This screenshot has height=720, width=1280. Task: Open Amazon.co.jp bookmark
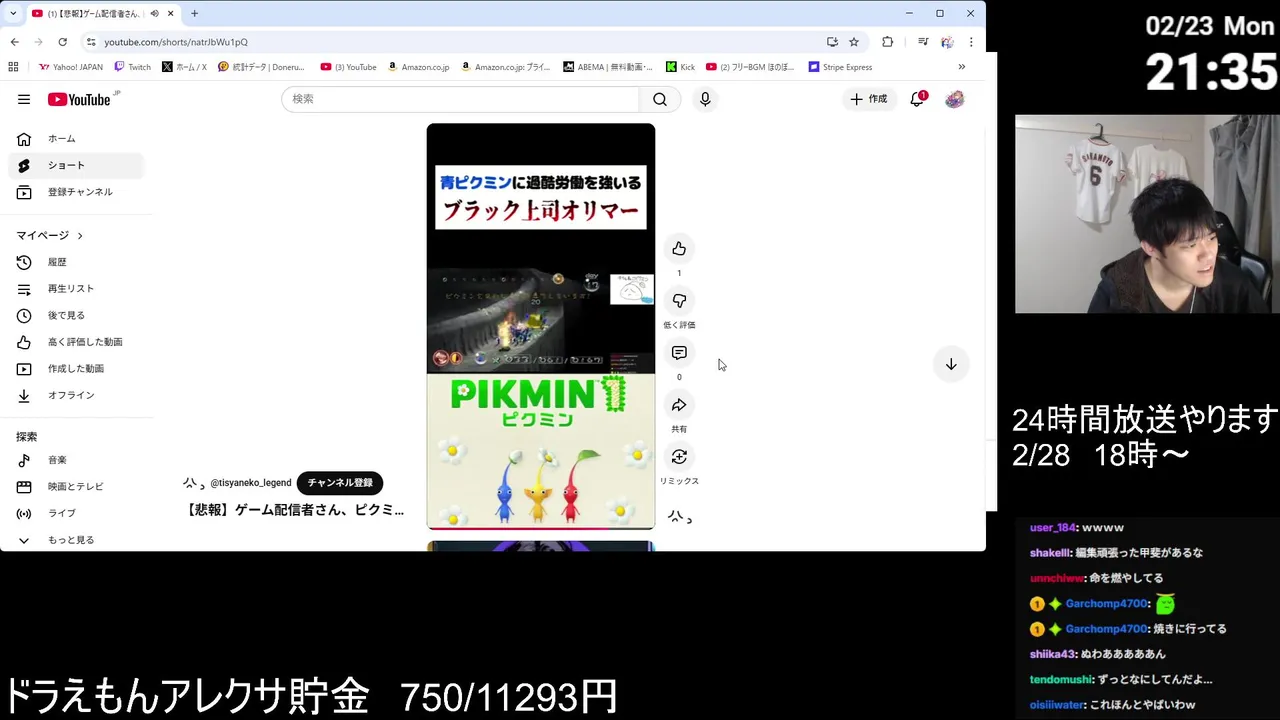(418, 67)
